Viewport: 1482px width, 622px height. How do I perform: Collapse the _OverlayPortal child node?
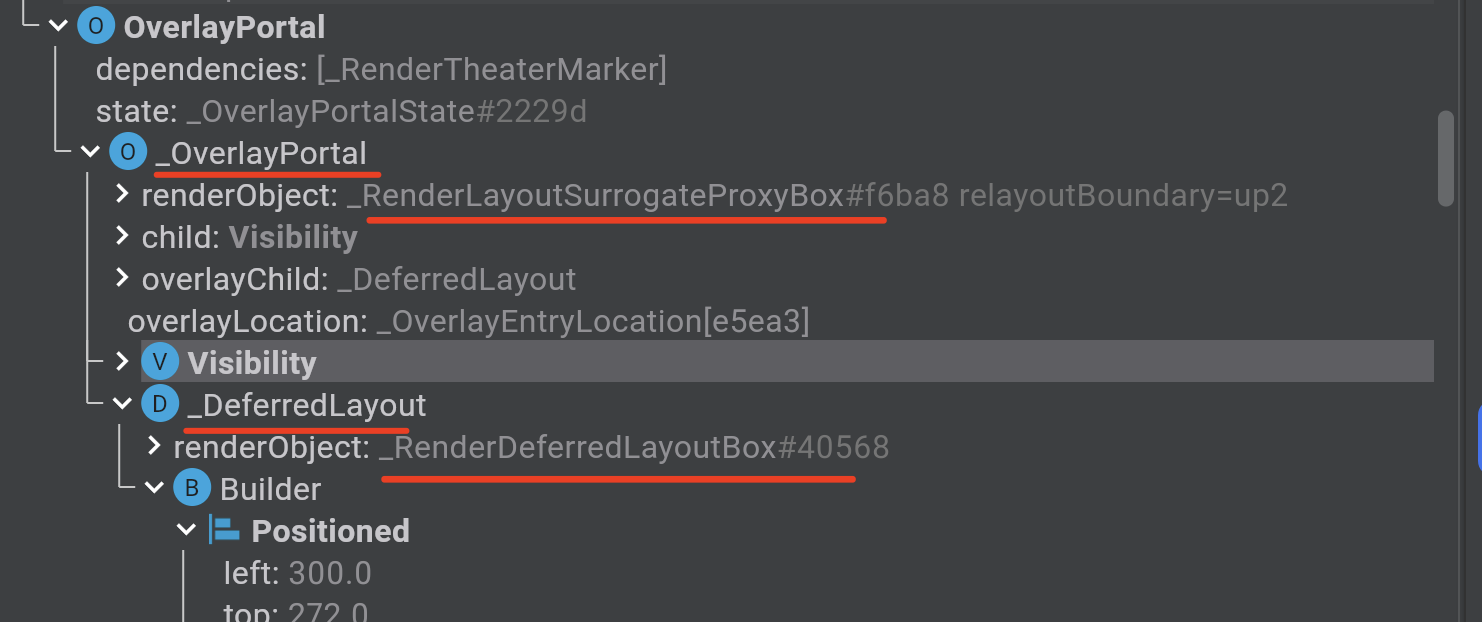point(90,153)
